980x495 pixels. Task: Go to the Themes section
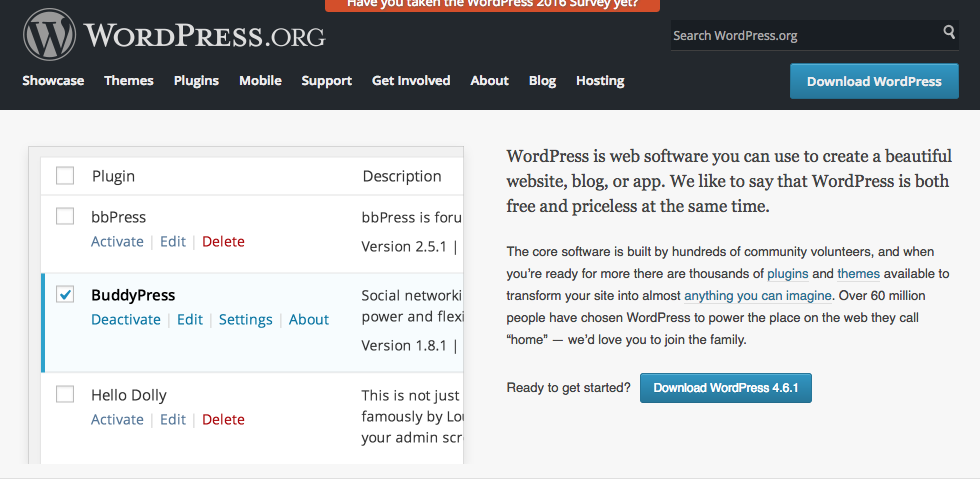click(x=129, y=81)
